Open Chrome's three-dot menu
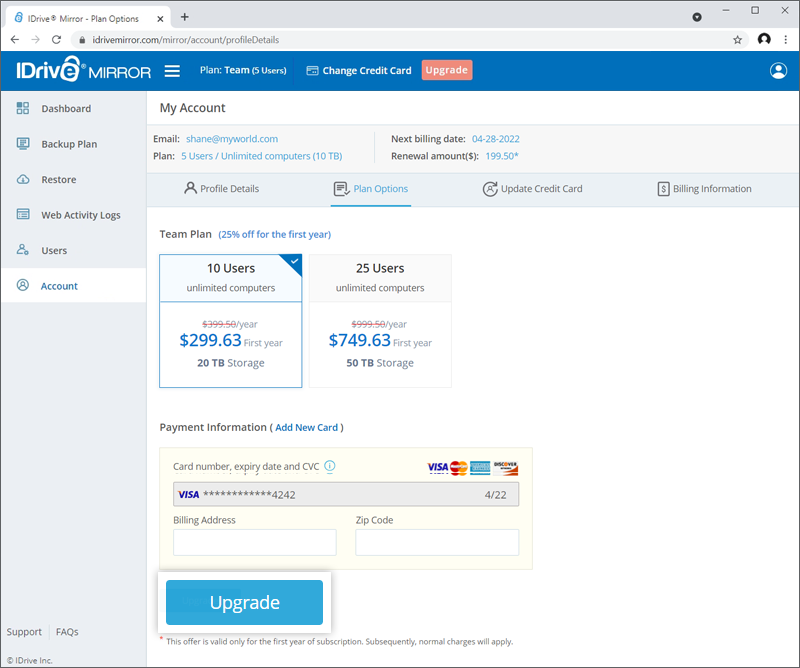Viewport: 800px width, 668px height. point(787,39)
